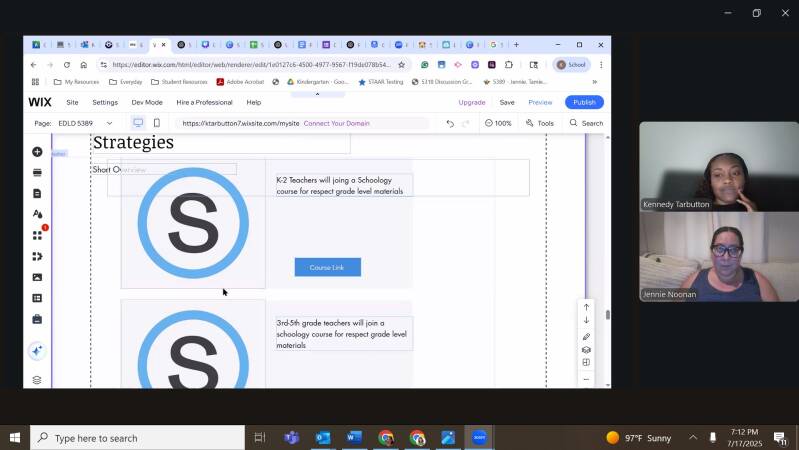799x450 pixels.
Task: Undo the last editor action
Action: (x=450, y=123)
